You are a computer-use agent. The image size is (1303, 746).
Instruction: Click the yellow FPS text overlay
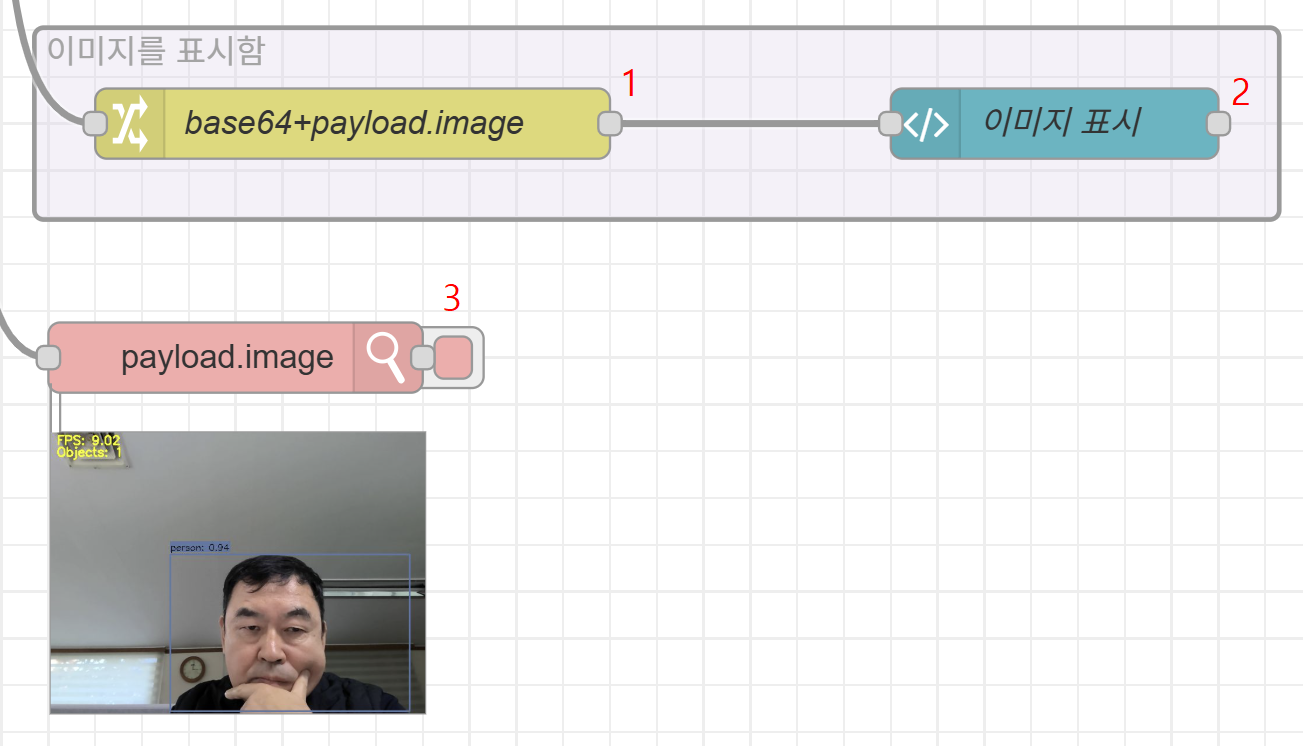click(88, 440)
